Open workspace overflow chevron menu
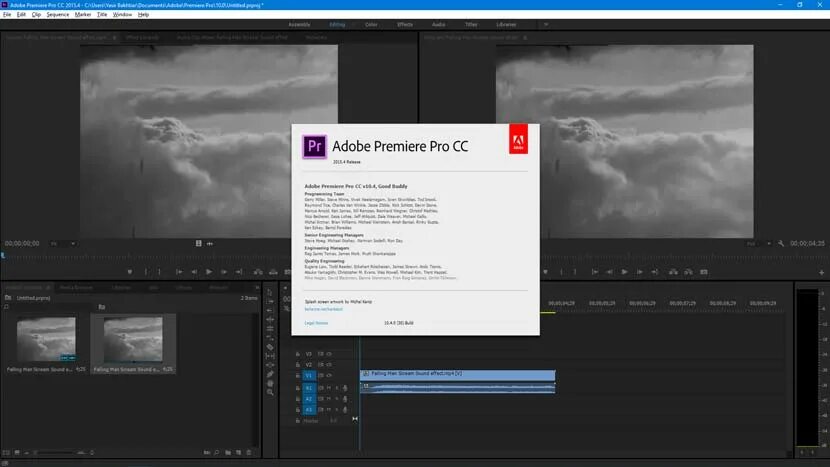Viewport: 830px width, 467px height. 546,24
